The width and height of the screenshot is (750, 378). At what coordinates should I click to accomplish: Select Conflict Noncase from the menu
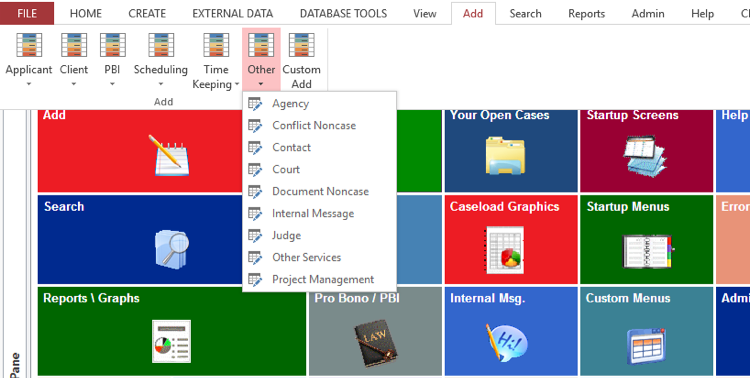point(320,125)
